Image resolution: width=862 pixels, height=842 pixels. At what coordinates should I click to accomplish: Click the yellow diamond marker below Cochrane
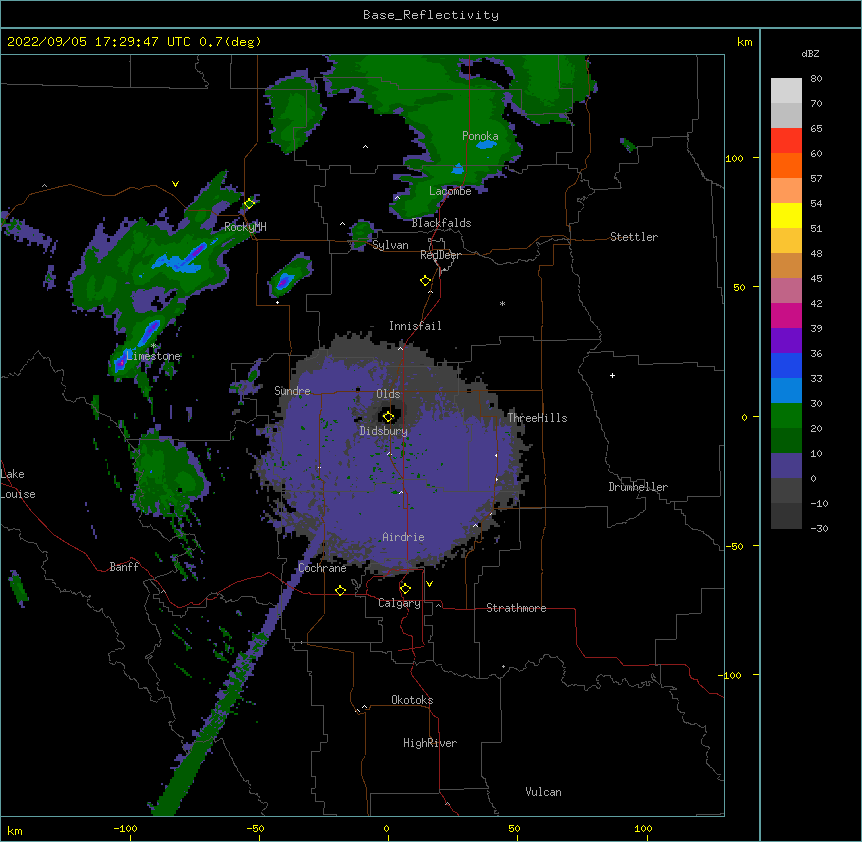tap(341, 590)
